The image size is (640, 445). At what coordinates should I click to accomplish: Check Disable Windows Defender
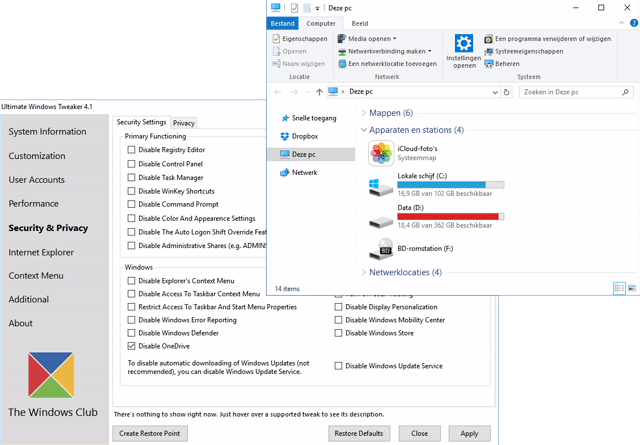(131, 333)
